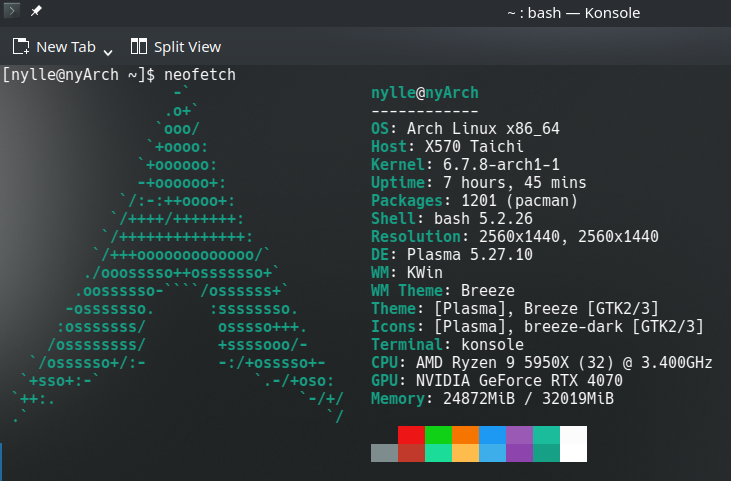Click the WM value KWin
Screen dimensions: 731x481
click(425, 273)
